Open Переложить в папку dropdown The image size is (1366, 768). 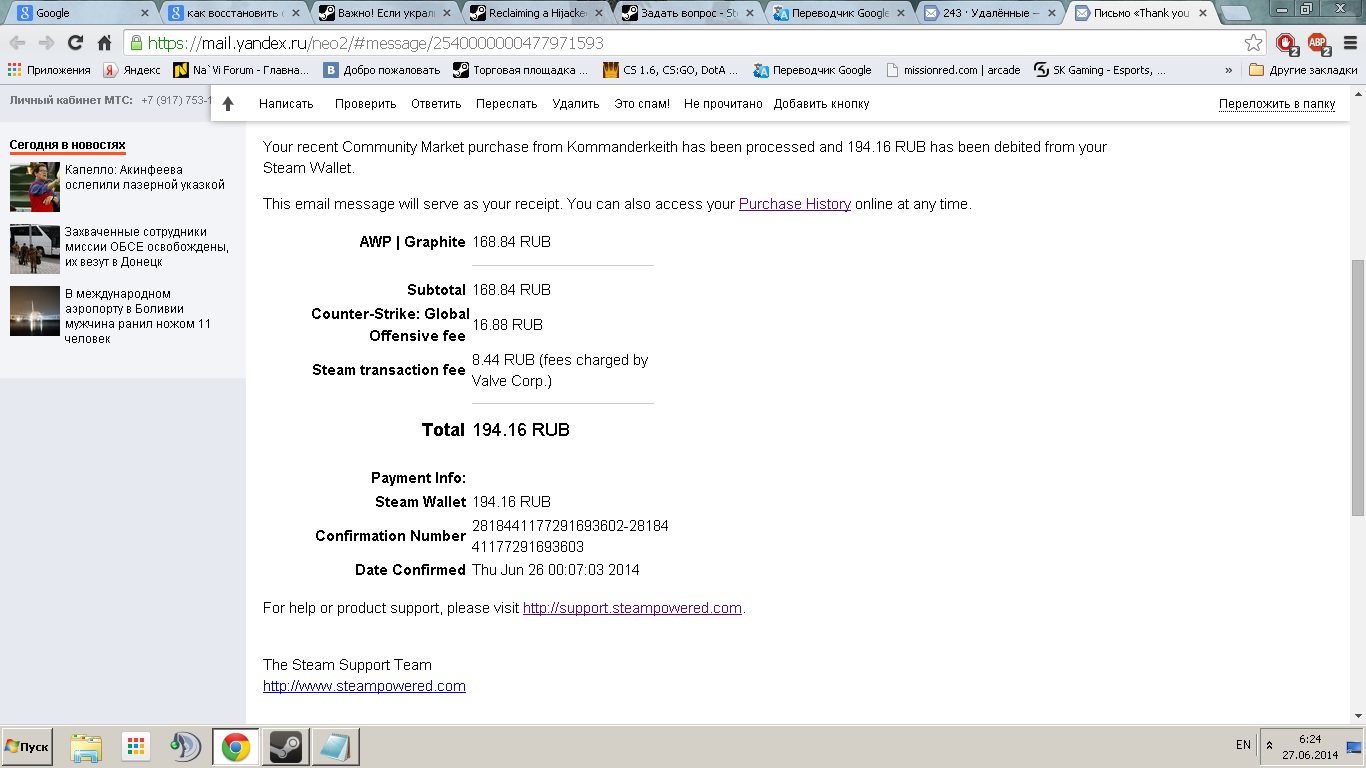click(1277, 104)
